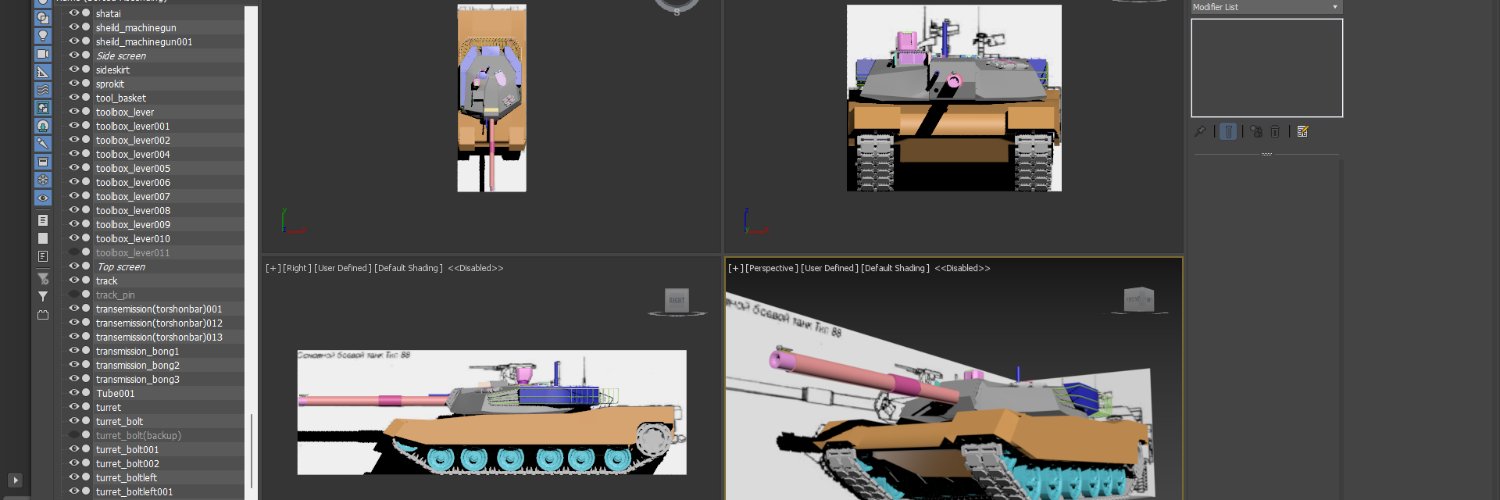
Task: Open Right viewport [Default Shading] menu
Action: (408, 268)
